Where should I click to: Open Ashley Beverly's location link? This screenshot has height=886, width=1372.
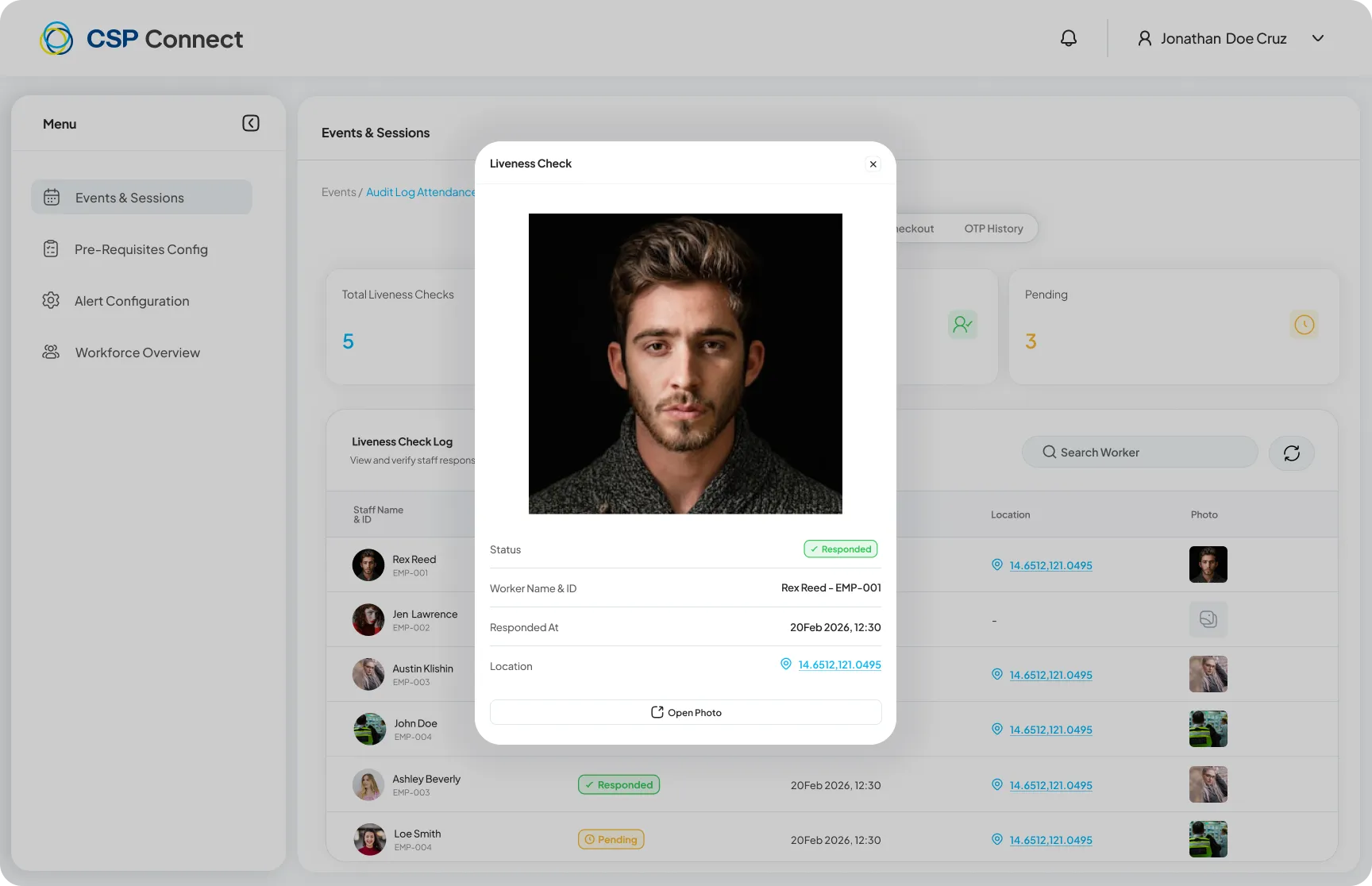tap(1051, 785)
